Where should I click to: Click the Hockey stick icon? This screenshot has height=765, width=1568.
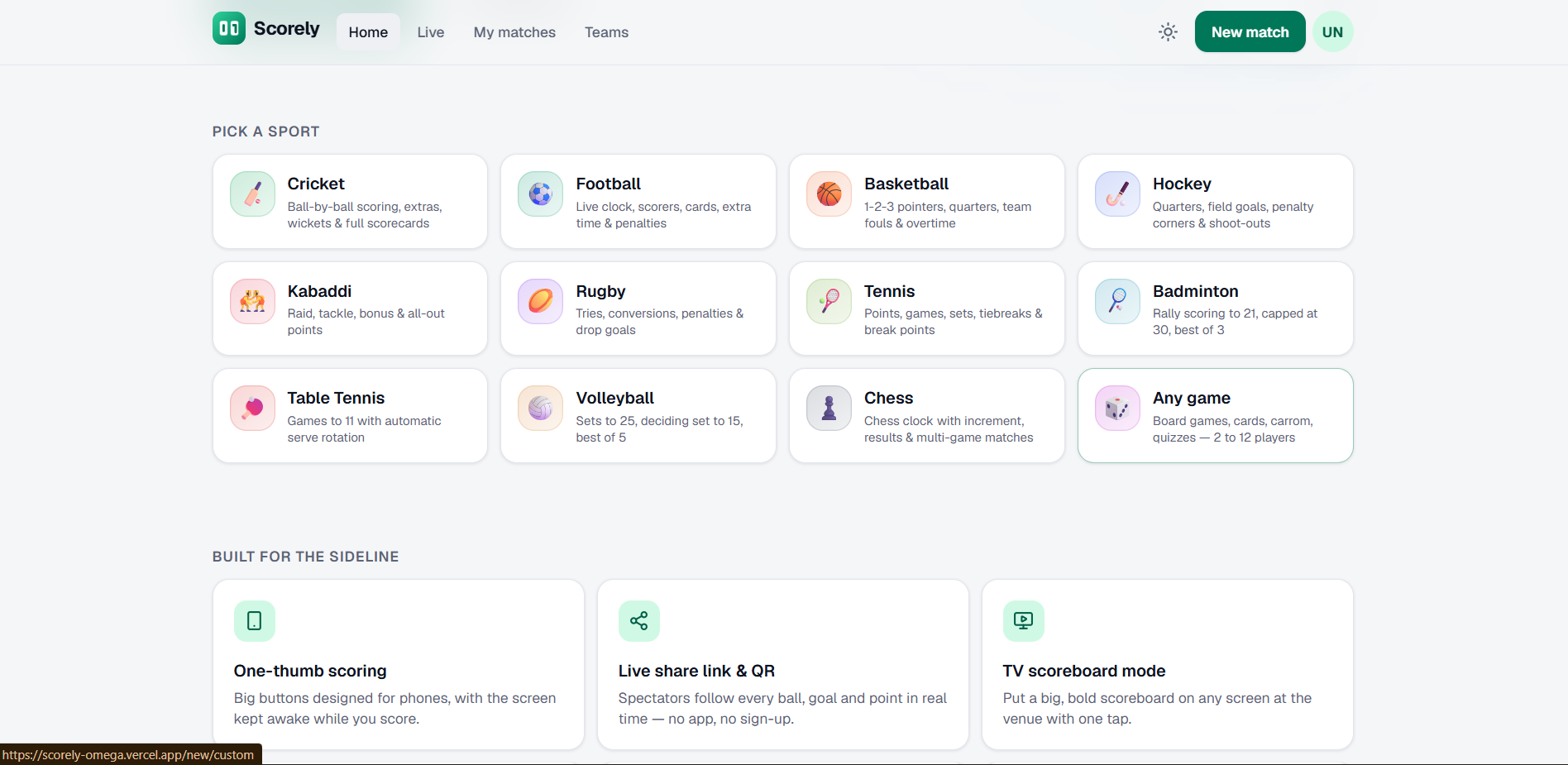1117,194
